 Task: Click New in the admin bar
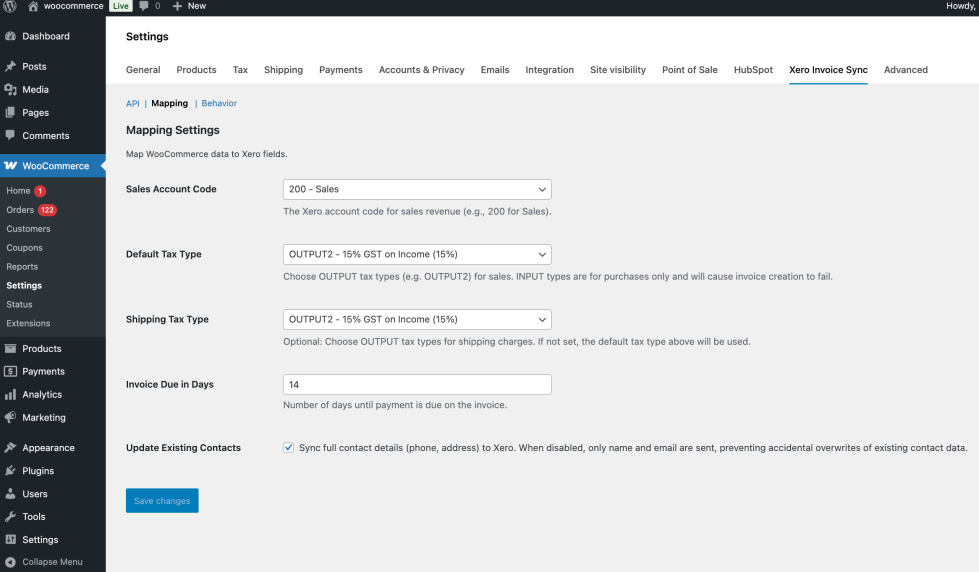197,6
